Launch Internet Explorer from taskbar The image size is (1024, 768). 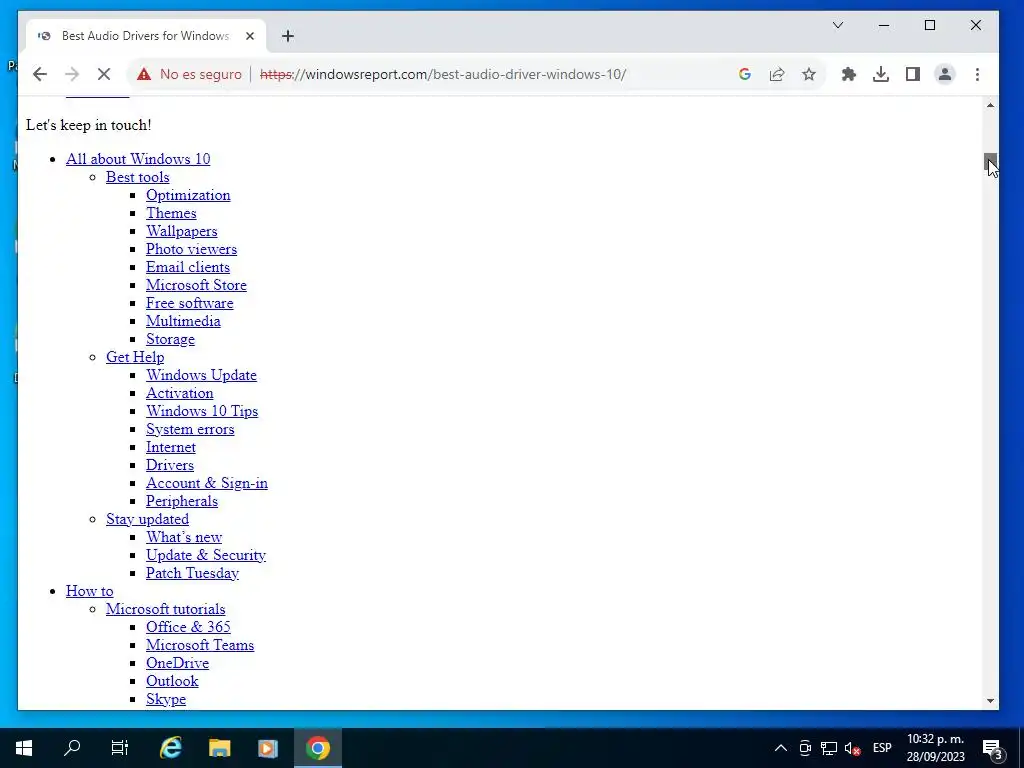tap(170, 748)
